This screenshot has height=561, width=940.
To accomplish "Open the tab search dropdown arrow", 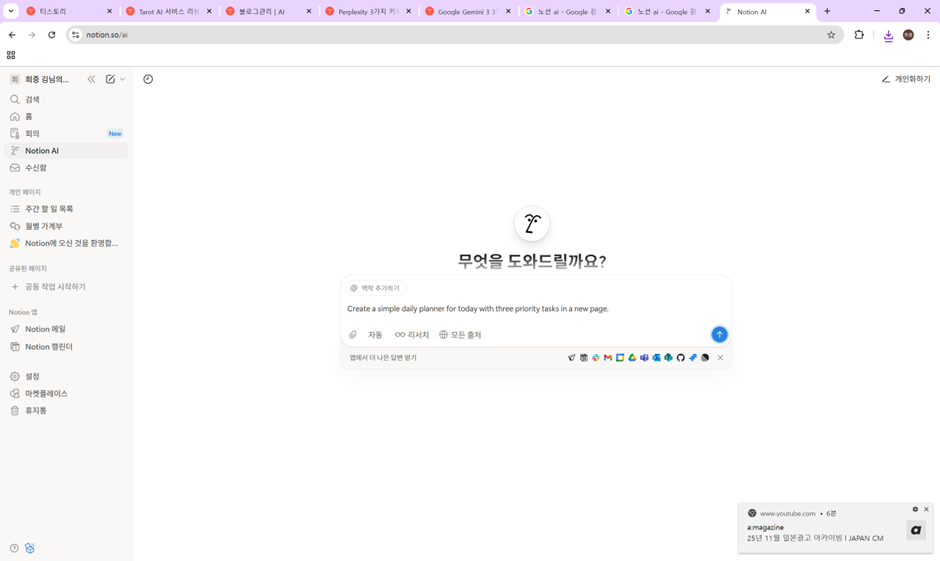I will pos(11,11).
